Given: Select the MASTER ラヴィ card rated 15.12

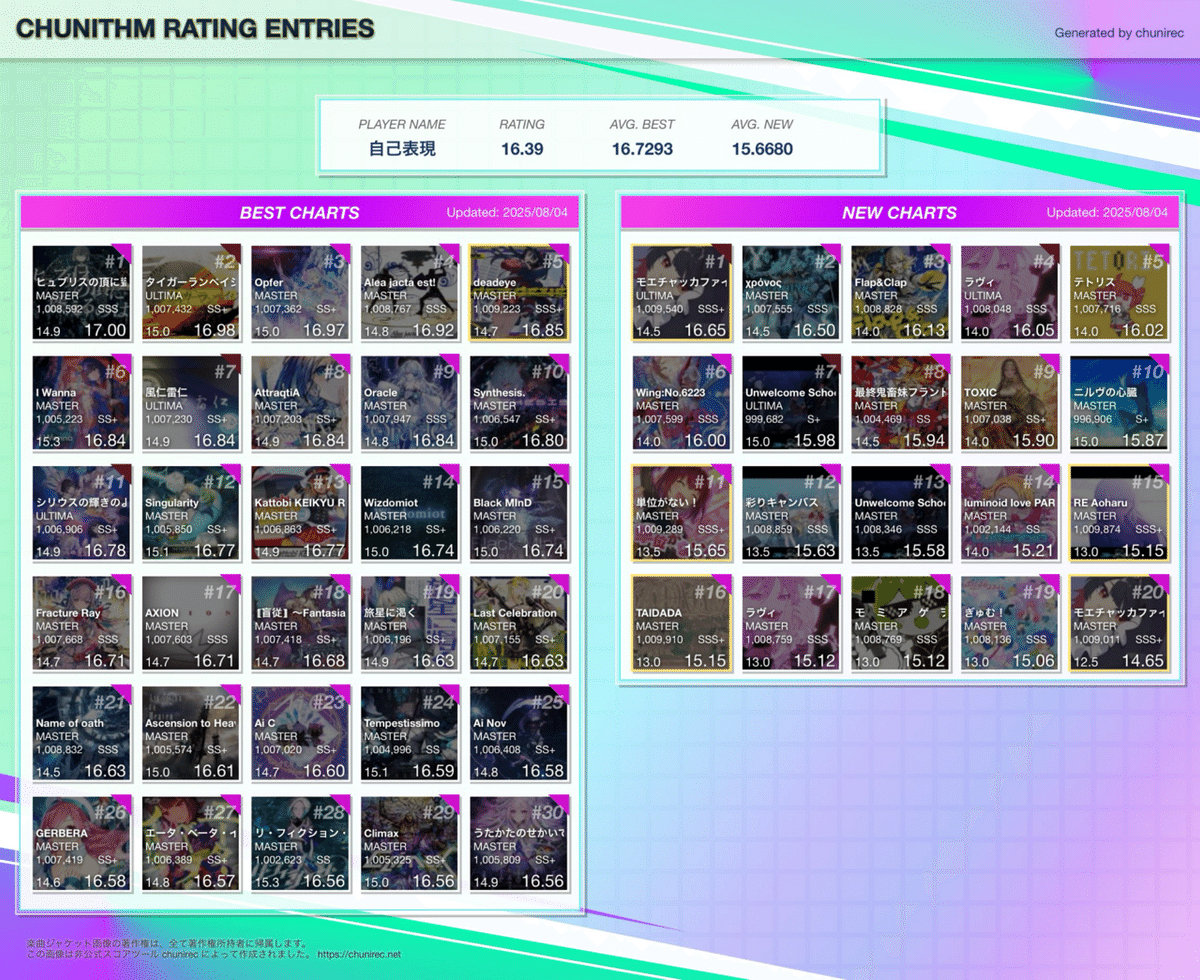Looking at the screenshot, I should click(x=791, y=623).
